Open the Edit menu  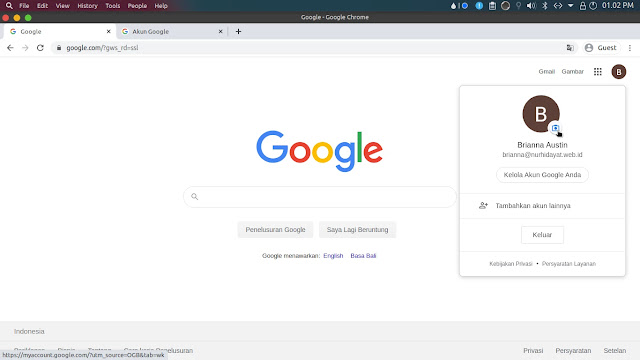[42, 6]
